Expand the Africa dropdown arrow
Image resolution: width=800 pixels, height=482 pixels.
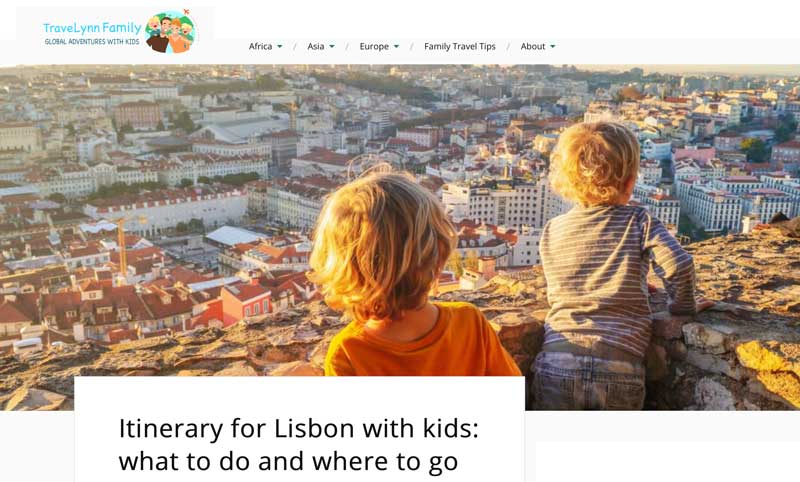coord(280,46)
